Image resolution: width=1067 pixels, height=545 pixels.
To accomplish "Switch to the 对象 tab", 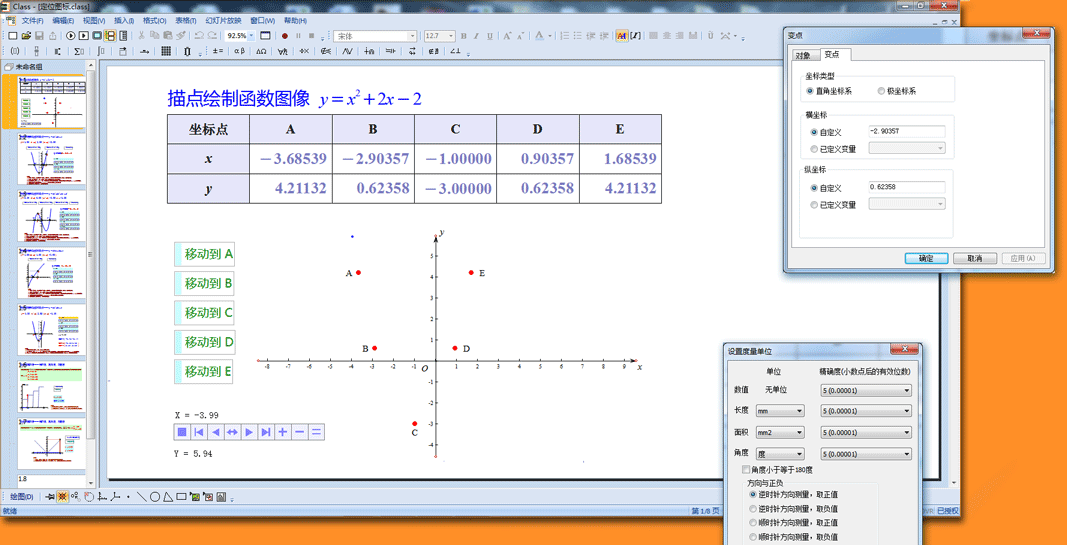I will coord(802,55).
